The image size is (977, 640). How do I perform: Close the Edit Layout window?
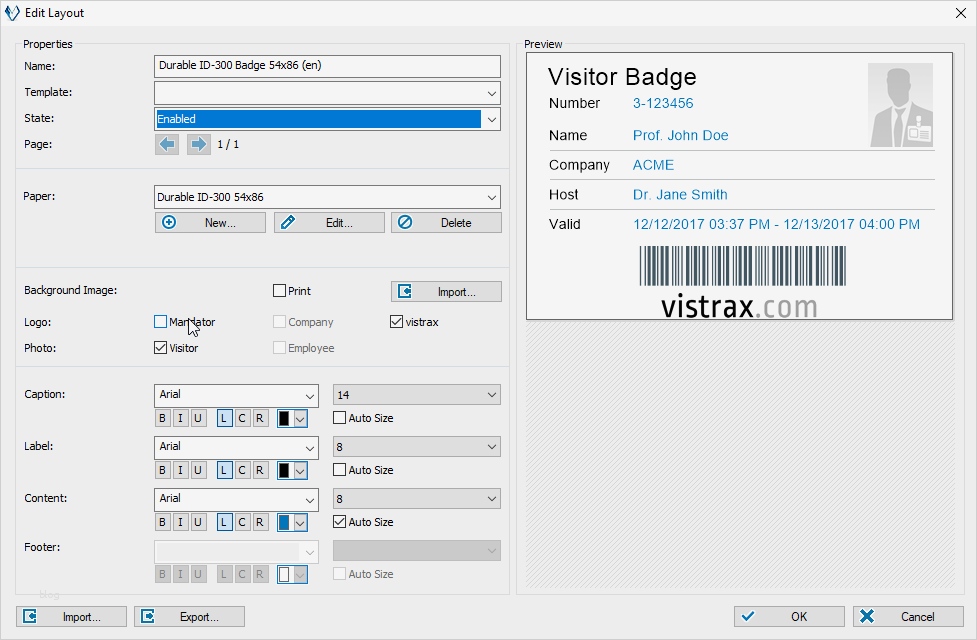click(961, 13)
